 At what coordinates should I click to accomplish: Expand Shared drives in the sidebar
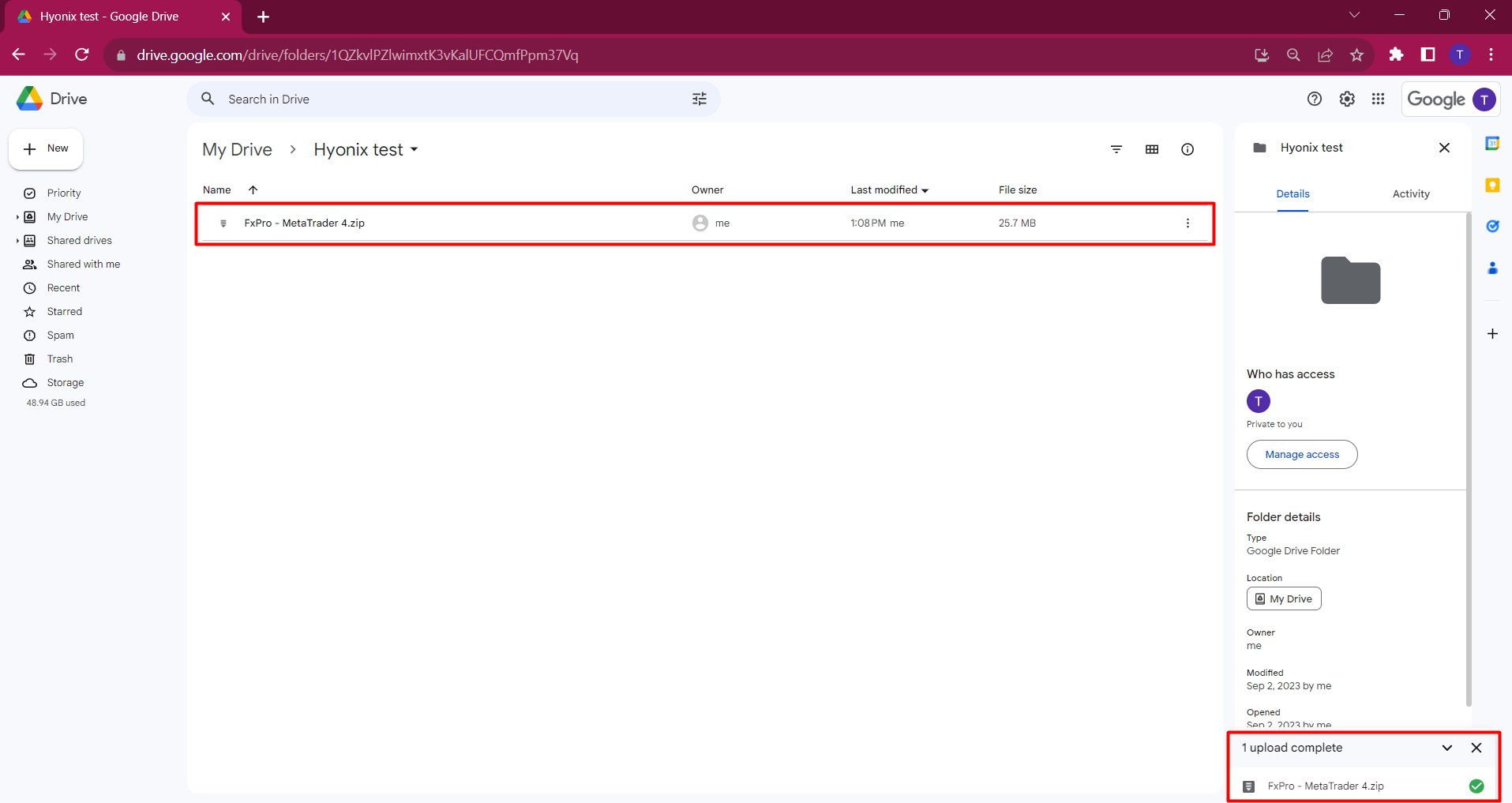point(17,240)
